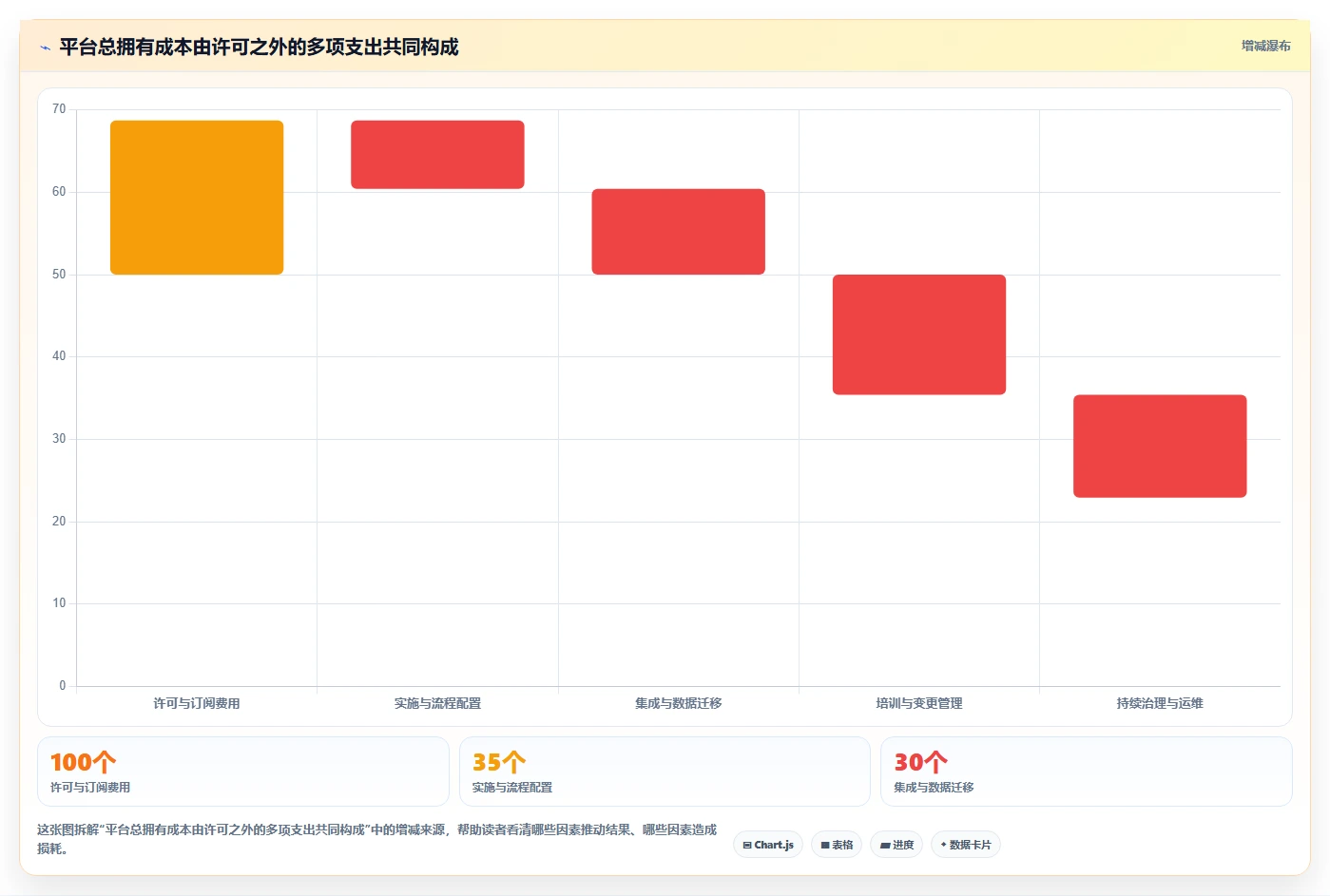Viewport: 1330px width, 896px height.
Task: Click the x-axis label 许可与订阅费用
Action: pos(197,703)
